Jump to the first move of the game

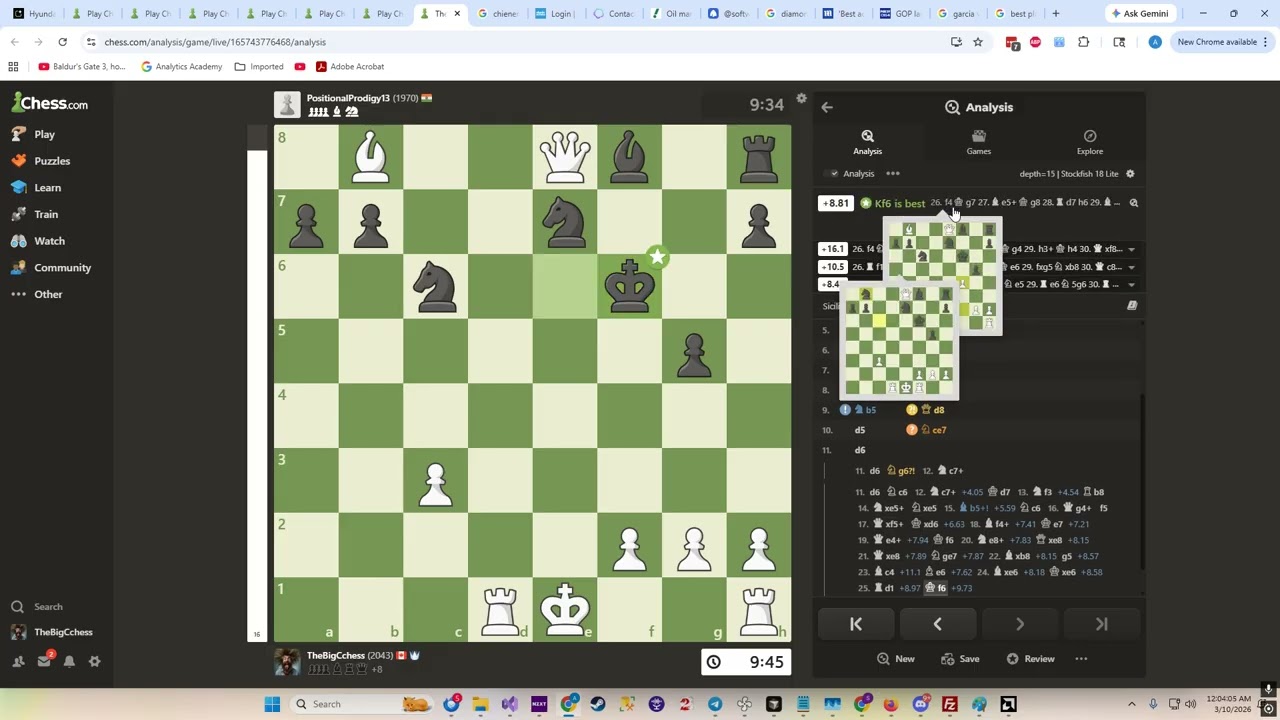856,624
